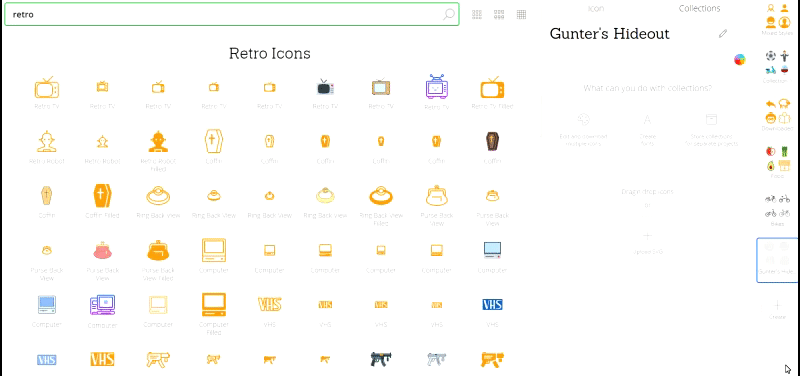This screenshot has height=376, width=800.
Task: Open the Bikes collection
Action: (x=777, y=210)
